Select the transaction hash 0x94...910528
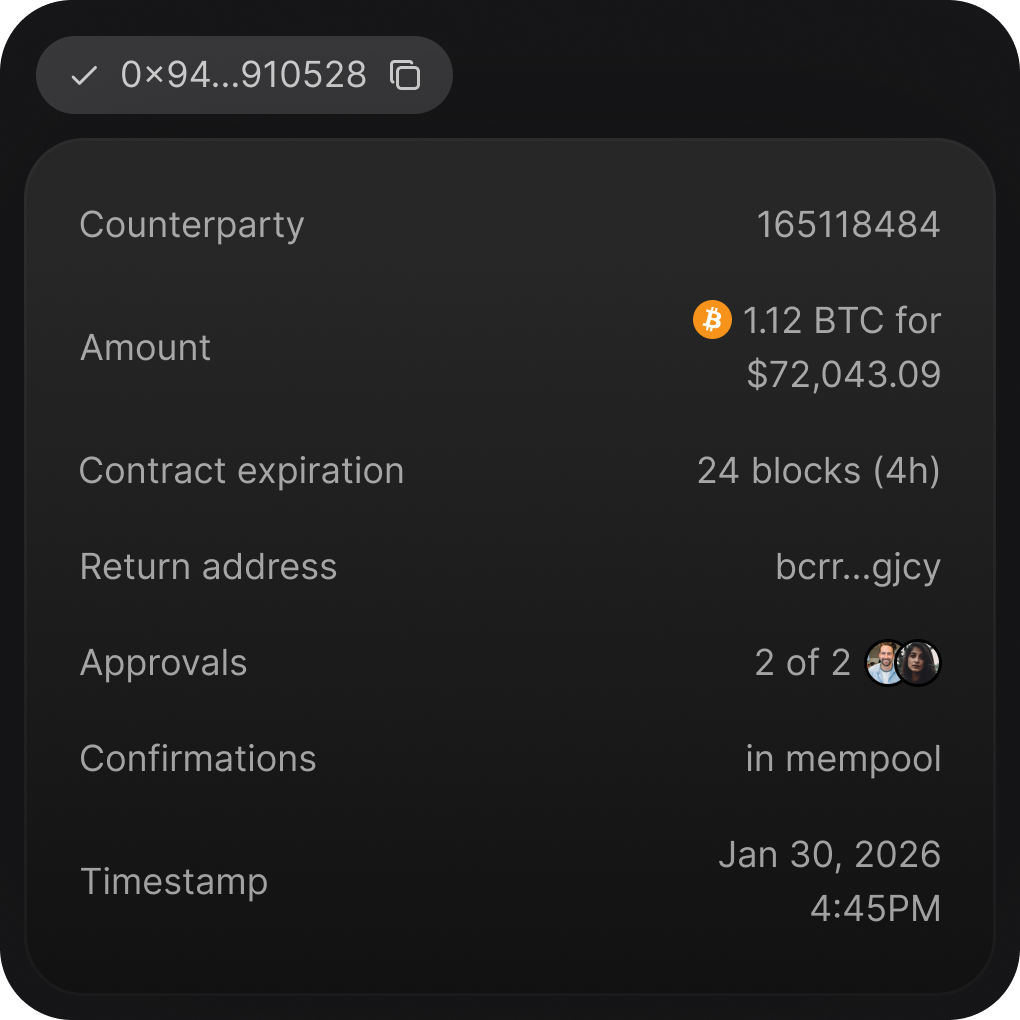This screenshot has height=1020, width=1020. [244, 75]
